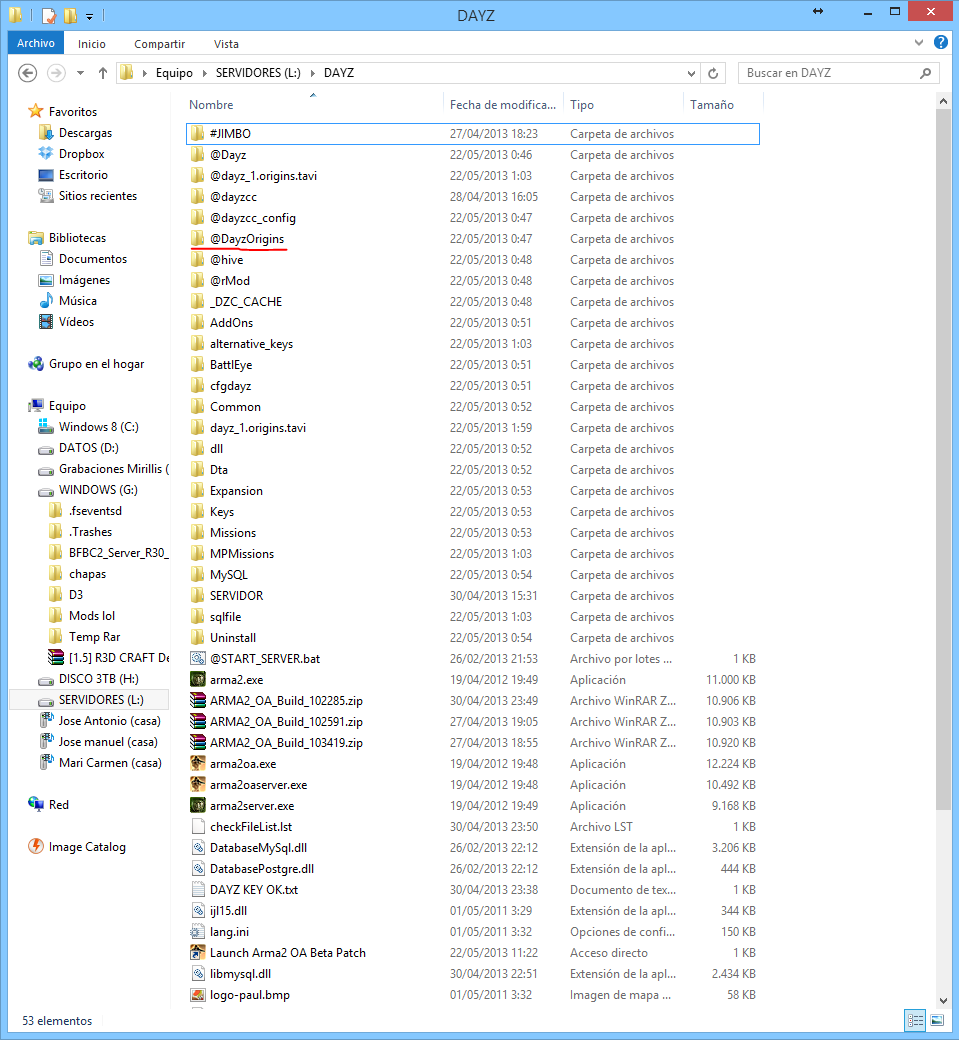
Task: Click the search magnifier icon
Action: (x=926, y=73)
